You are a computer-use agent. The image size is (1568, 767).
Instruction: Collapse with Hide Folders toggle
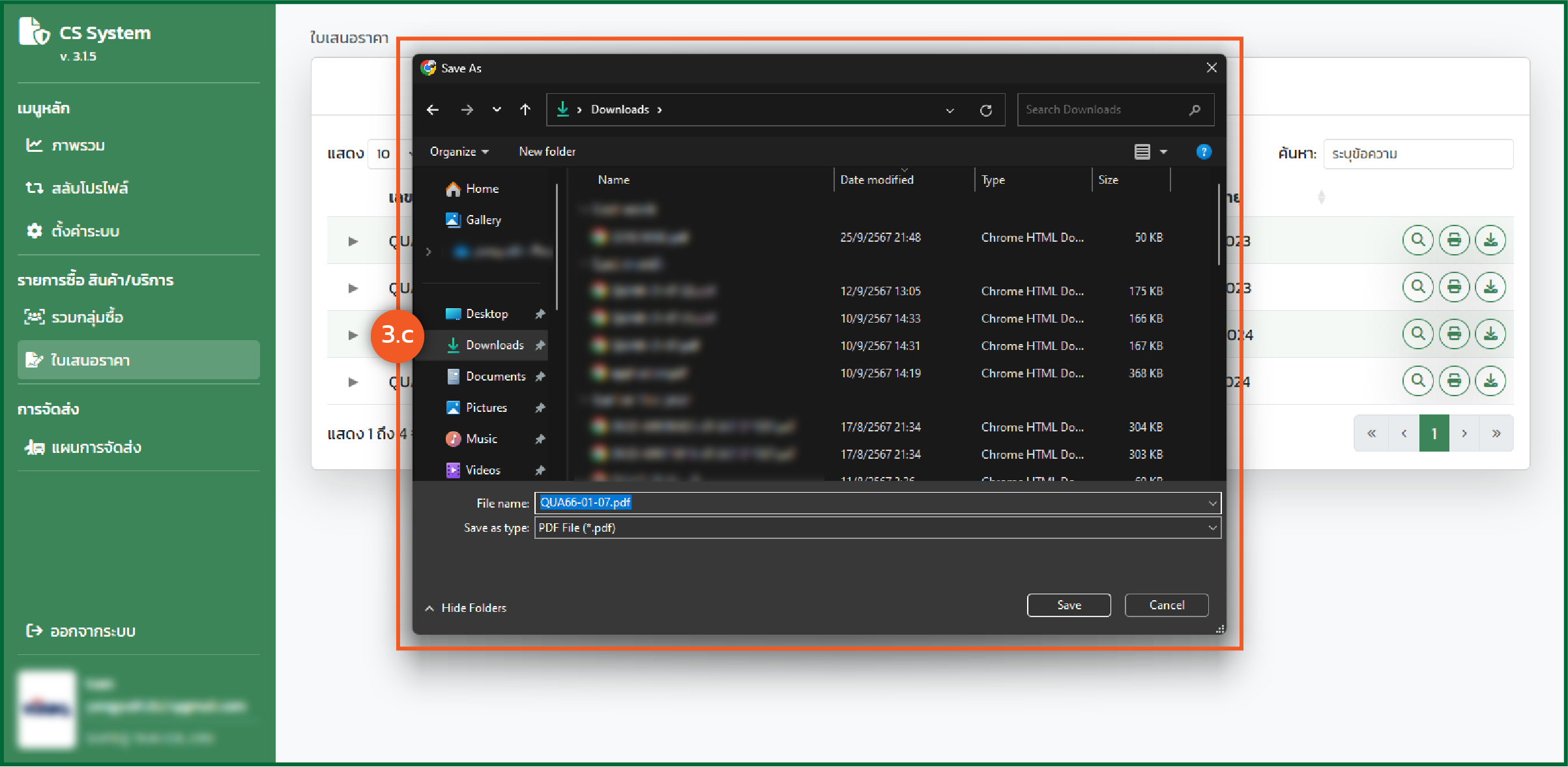(x=465, y=608)
